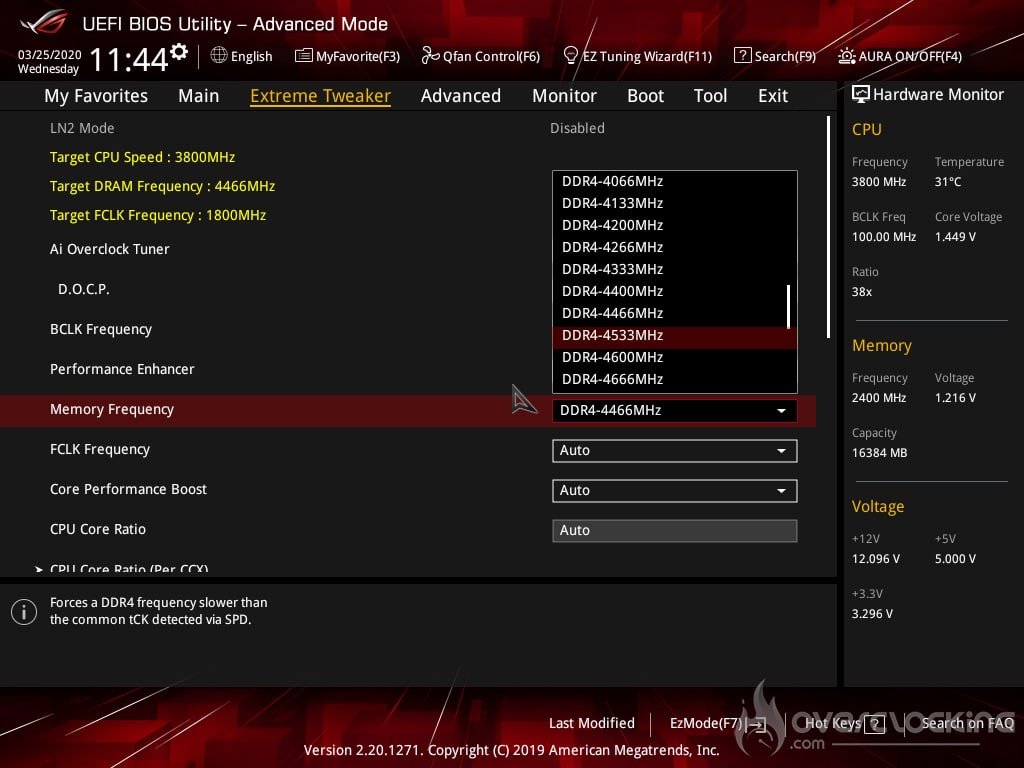1024x768 pixels.
Task: Select the Performance Enhancer setting
Action: click(122, 370)
